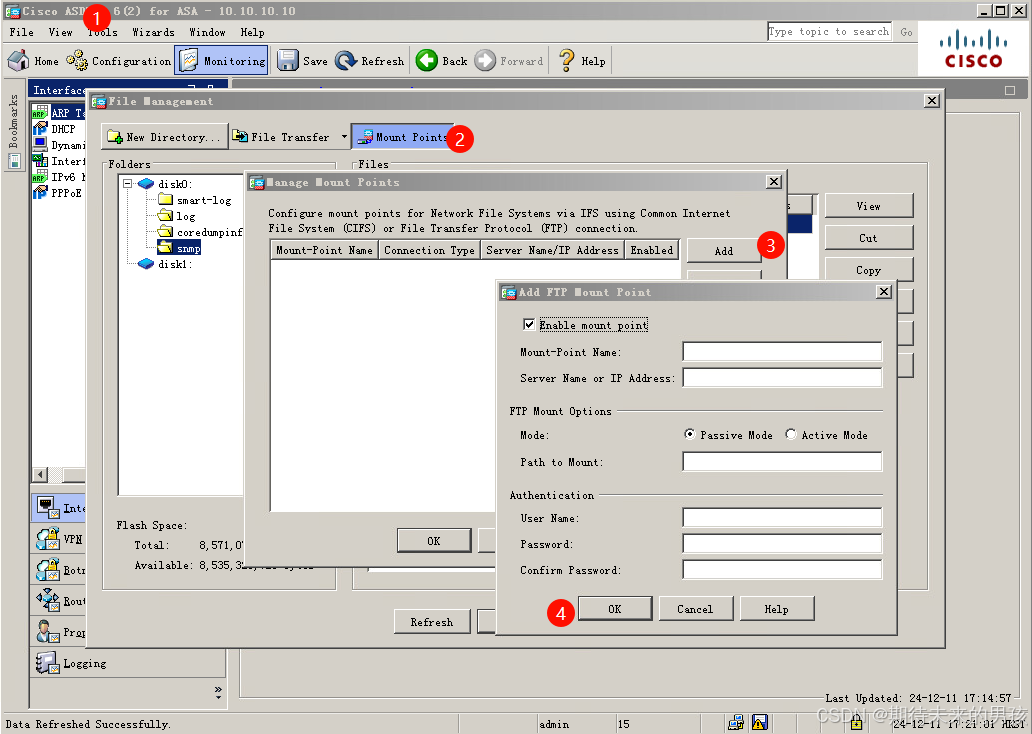The width and height of the screenshot is (1032, 734).
Task: Click Server Name/IP Address column header
Action: tap(552, 250)
